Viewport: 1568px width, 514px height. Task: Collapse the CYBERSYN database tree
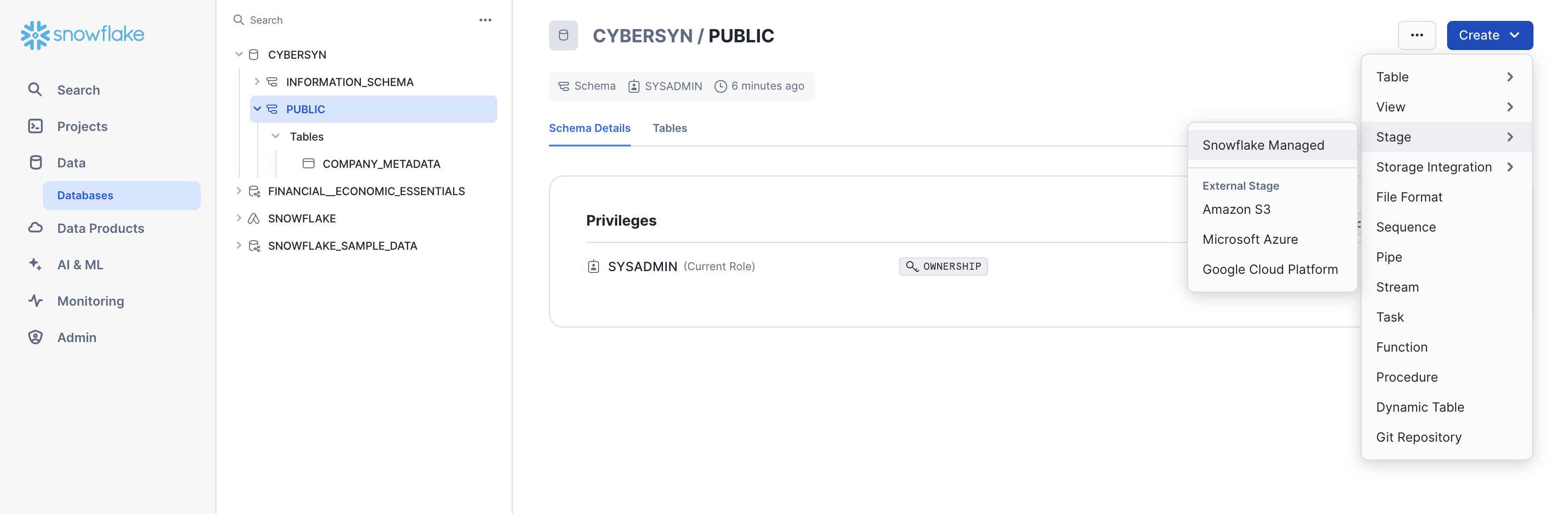coord(239,55)
